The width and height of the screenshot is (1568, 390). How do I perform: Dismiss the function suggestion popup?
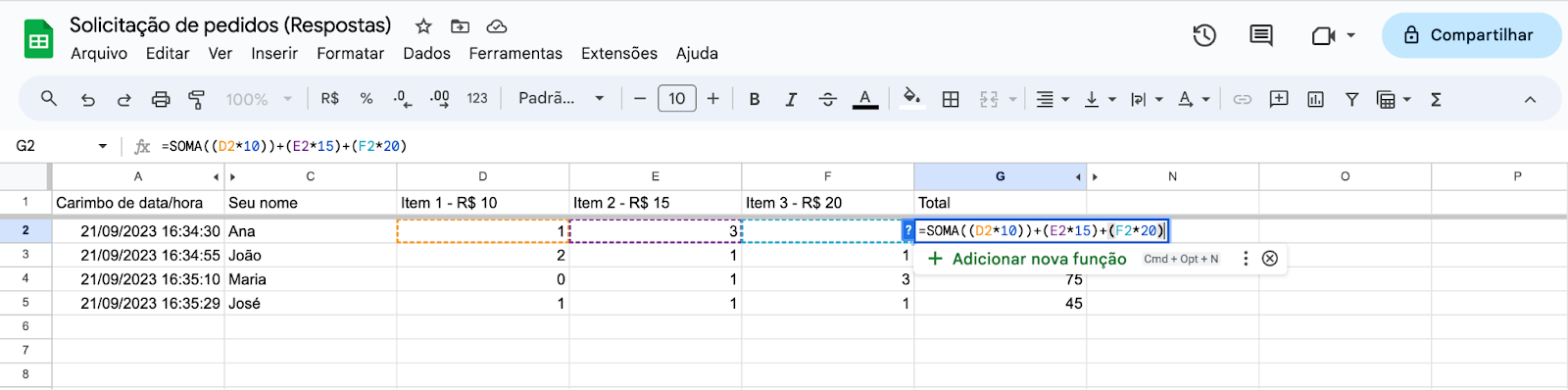1270,259
